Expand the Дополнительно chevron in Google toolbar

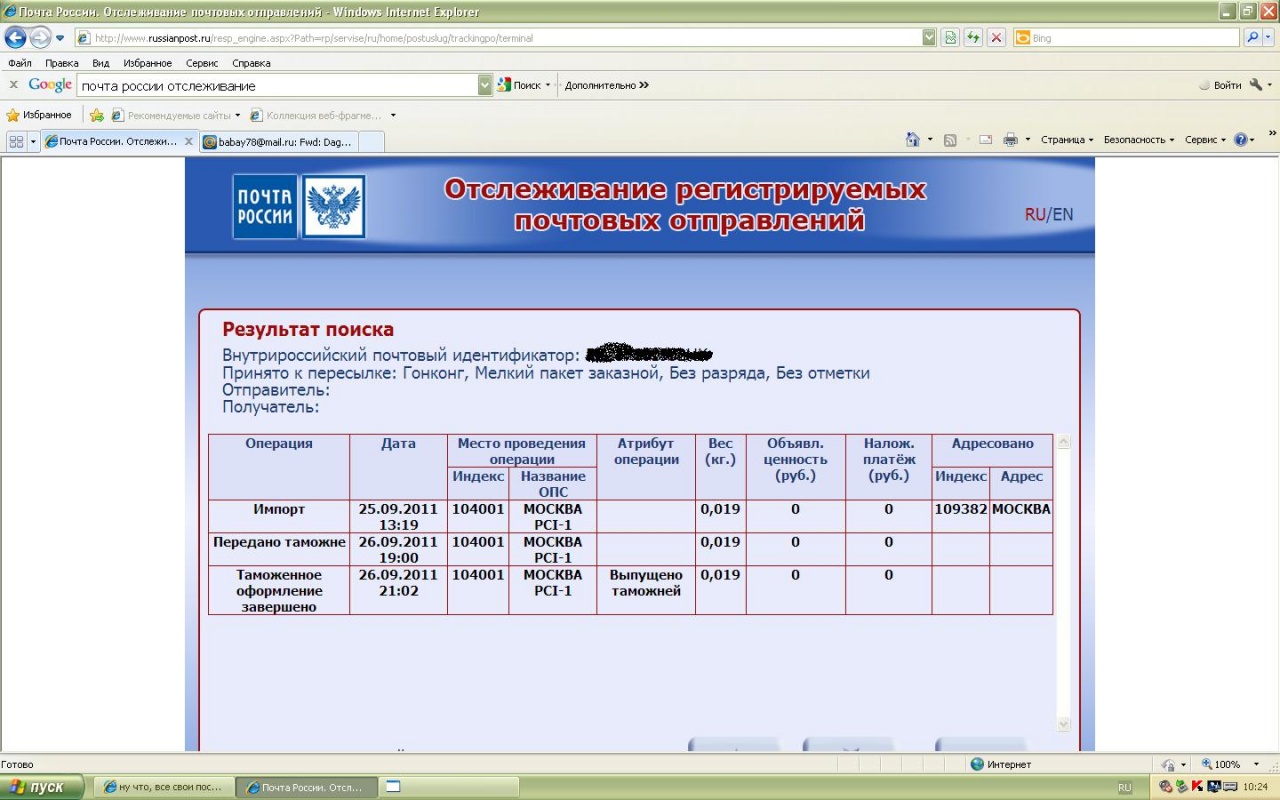click(644, 85)
